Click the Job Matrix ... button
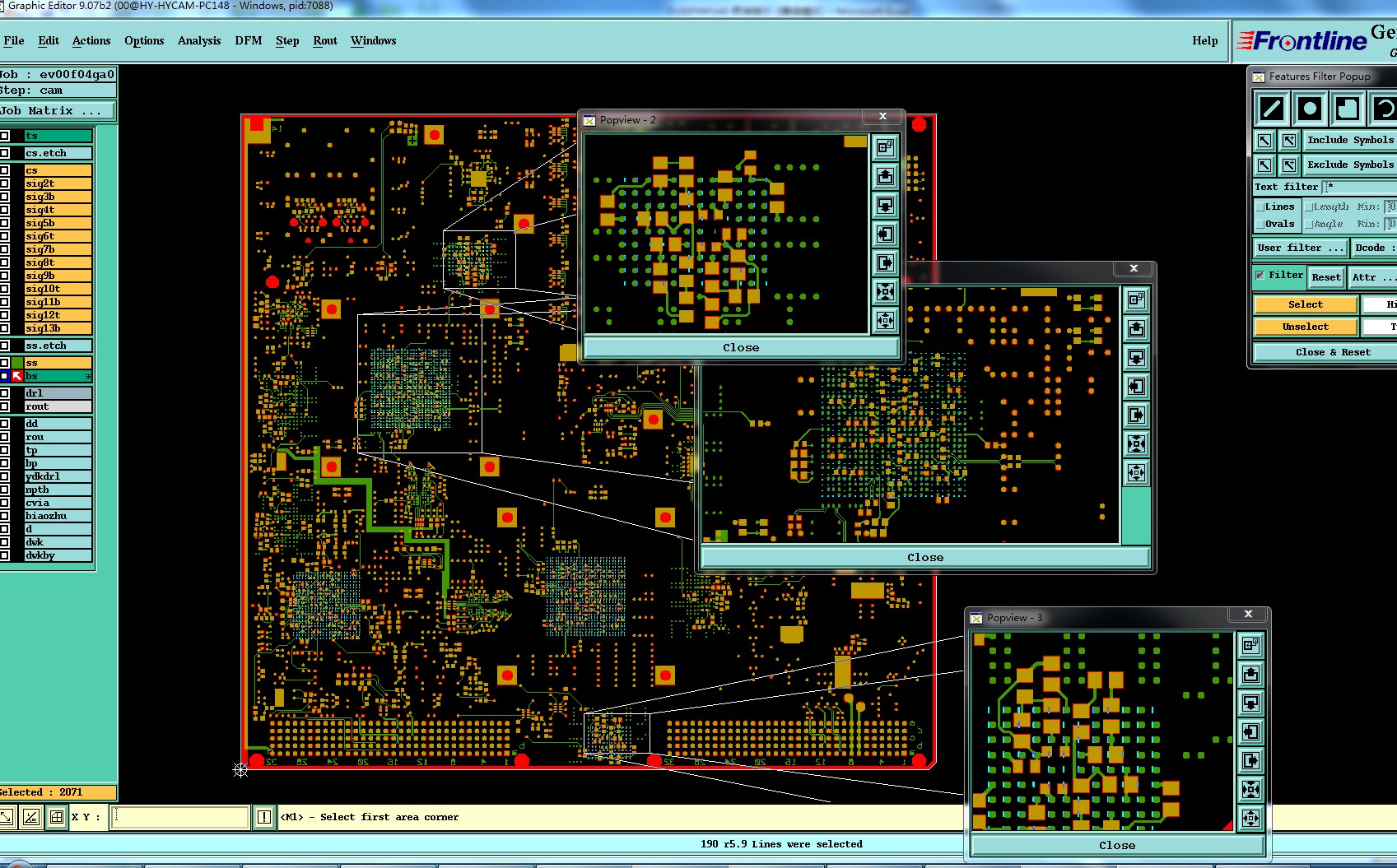Screen dimensions: 1397x868 [x=58, y=110]
